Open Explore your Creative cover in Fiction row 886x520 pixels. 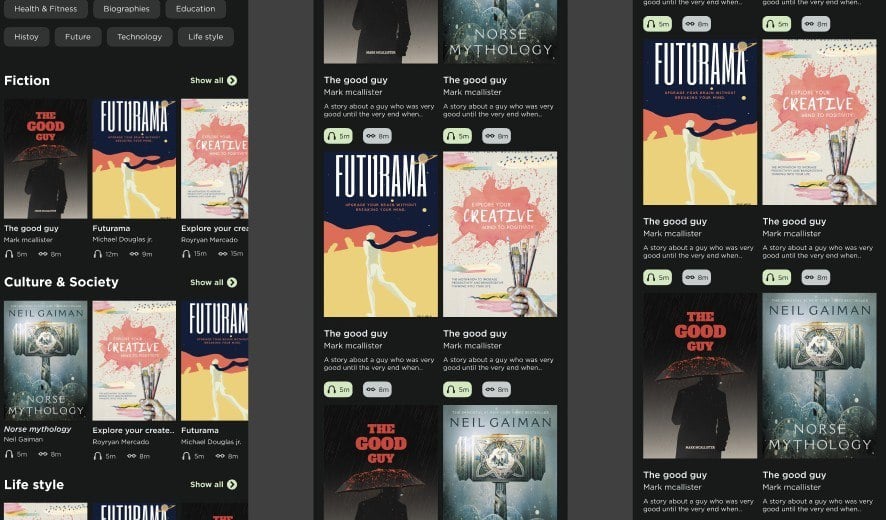[214, 159]
